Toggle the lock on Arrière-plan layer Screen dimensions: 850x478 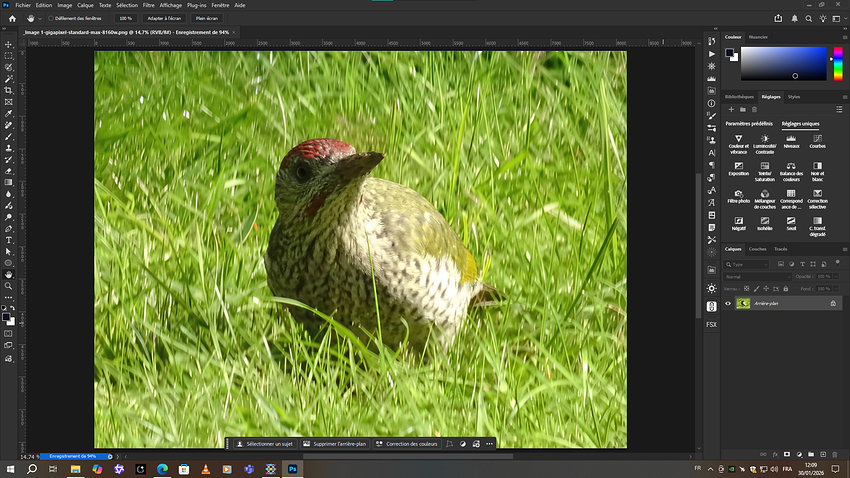(x=833, y=302)
